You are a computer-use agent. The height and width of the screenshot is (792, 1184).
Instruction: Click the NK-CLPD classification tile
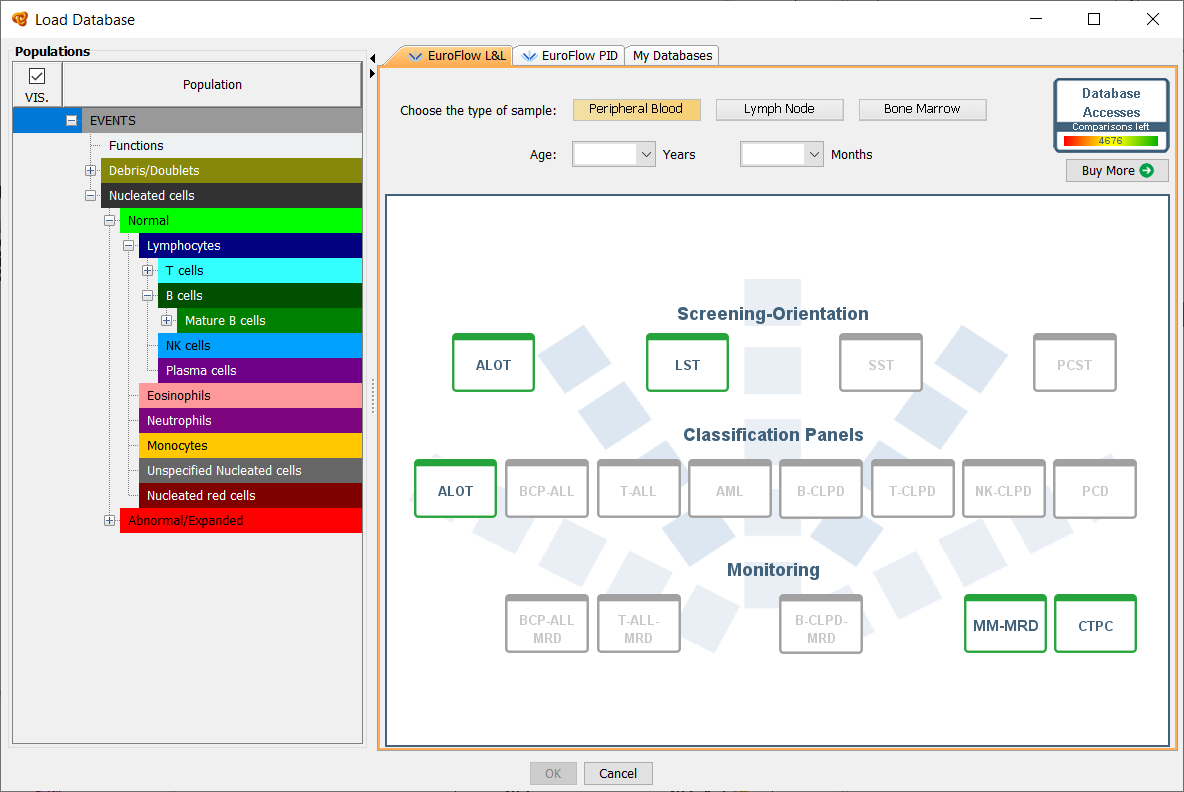tap(1004, 488)
